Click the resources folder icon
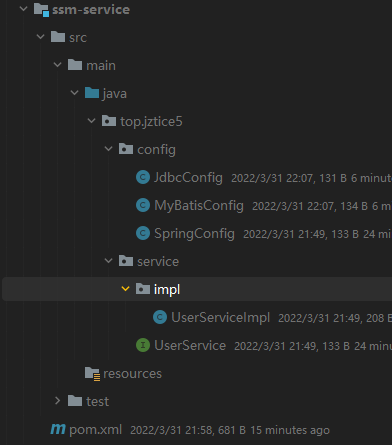This screenshot has height=445, width=392. click(x=92, y=374)
